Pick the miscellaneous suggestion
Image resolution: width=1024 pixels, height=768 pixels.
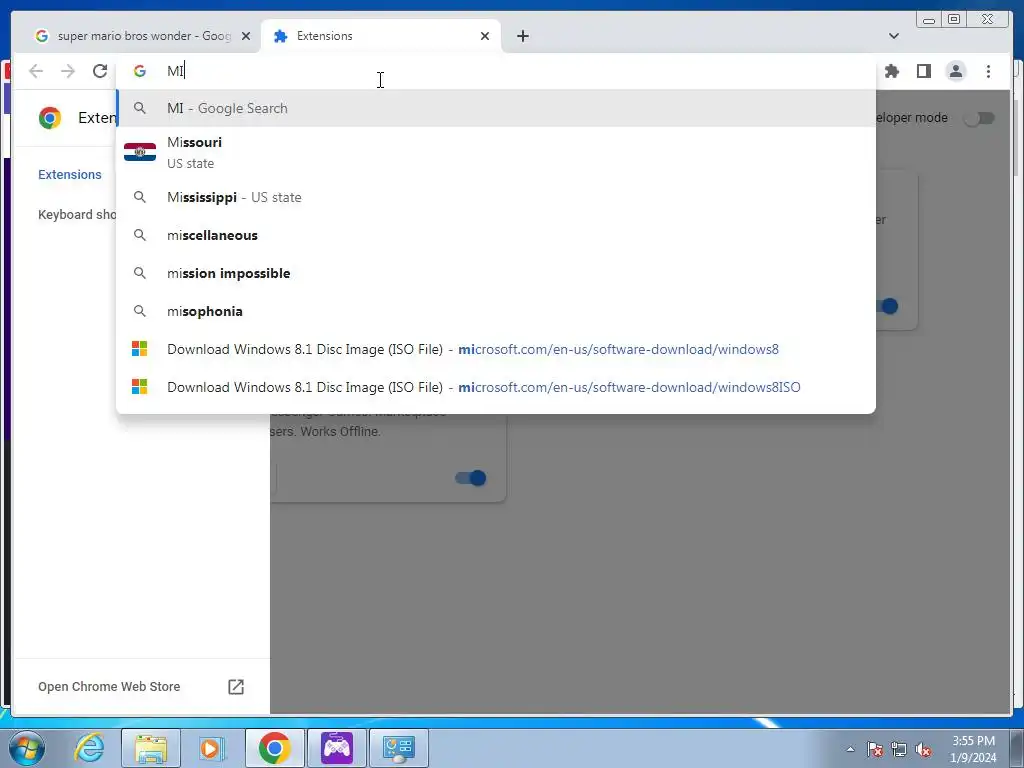coord(496,235)
